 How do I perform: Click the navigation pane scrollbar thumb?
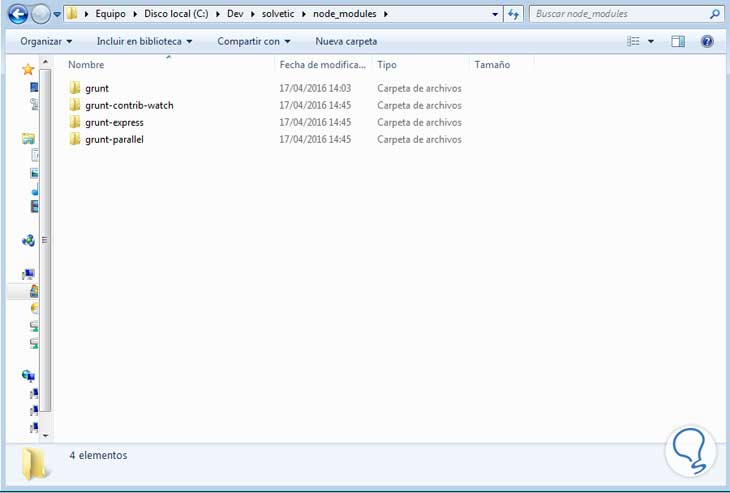[x=45, y=240]
